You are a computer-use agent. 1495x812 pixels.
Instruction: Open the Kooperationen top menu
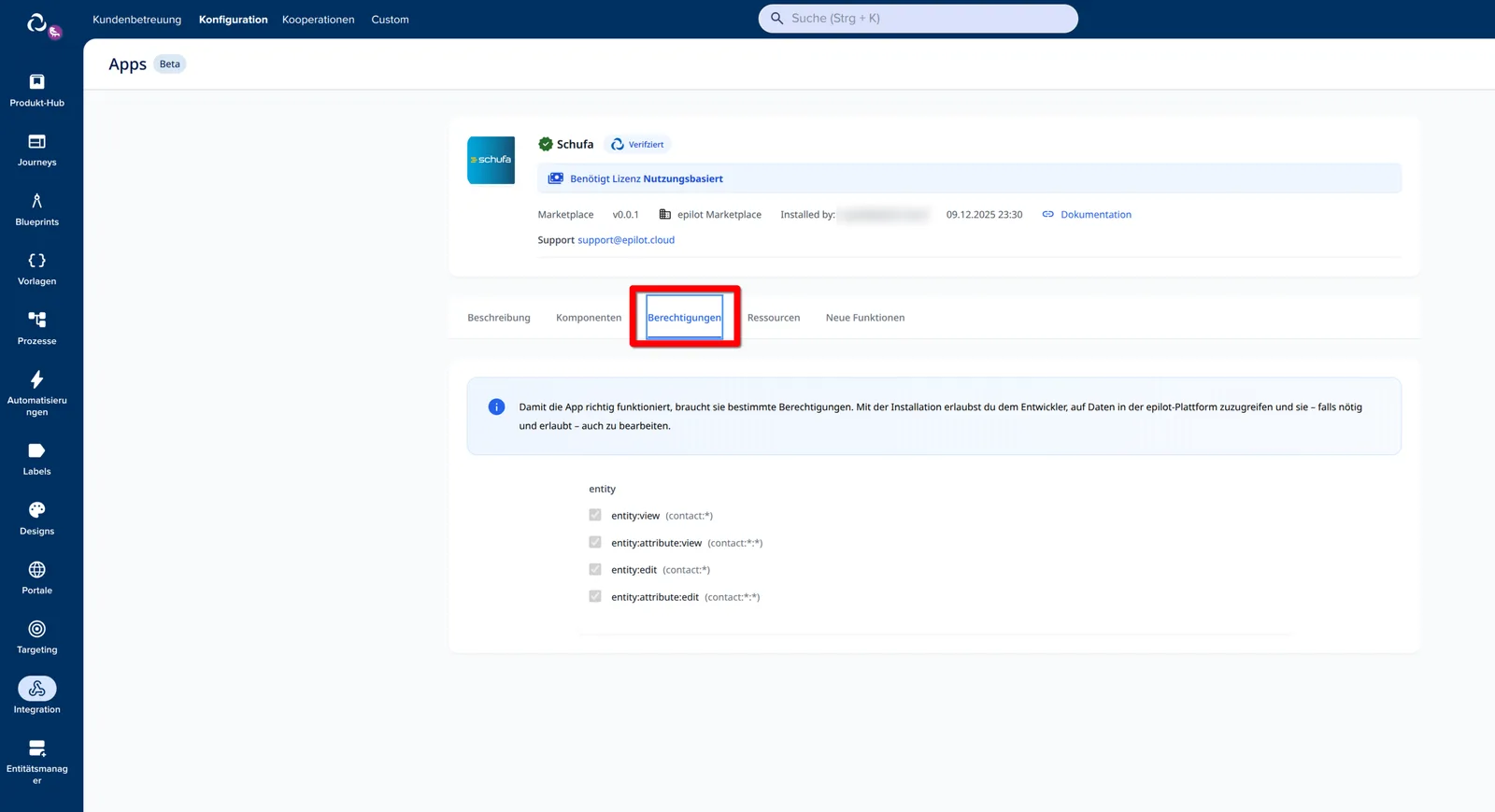pyautogui.click(x=318, y=20)
